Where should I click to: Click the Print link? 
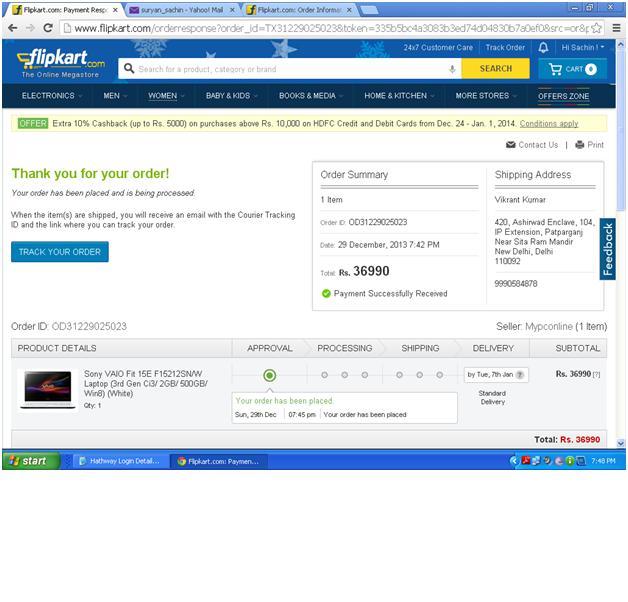coord(589,145)
